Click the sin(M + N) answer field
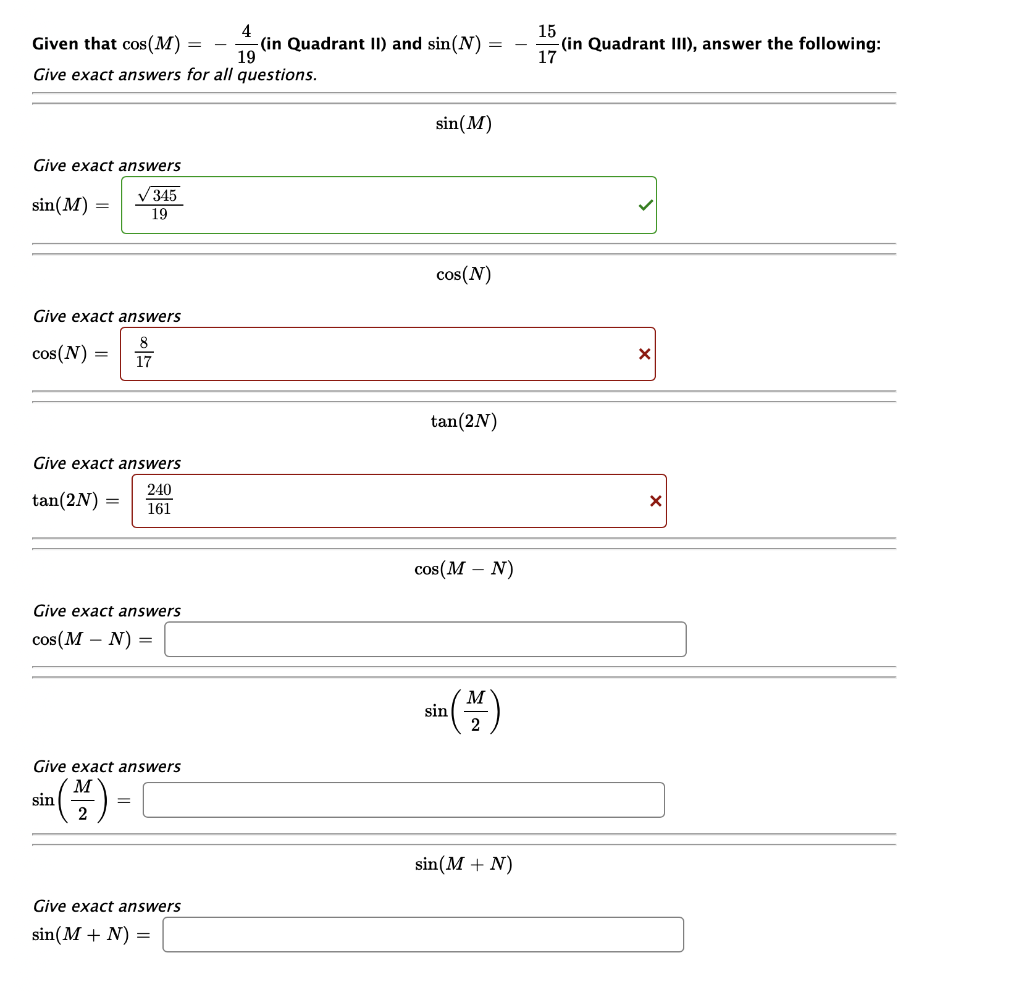1024x992 pixels. pyautogui.click(x=424, y=933)
